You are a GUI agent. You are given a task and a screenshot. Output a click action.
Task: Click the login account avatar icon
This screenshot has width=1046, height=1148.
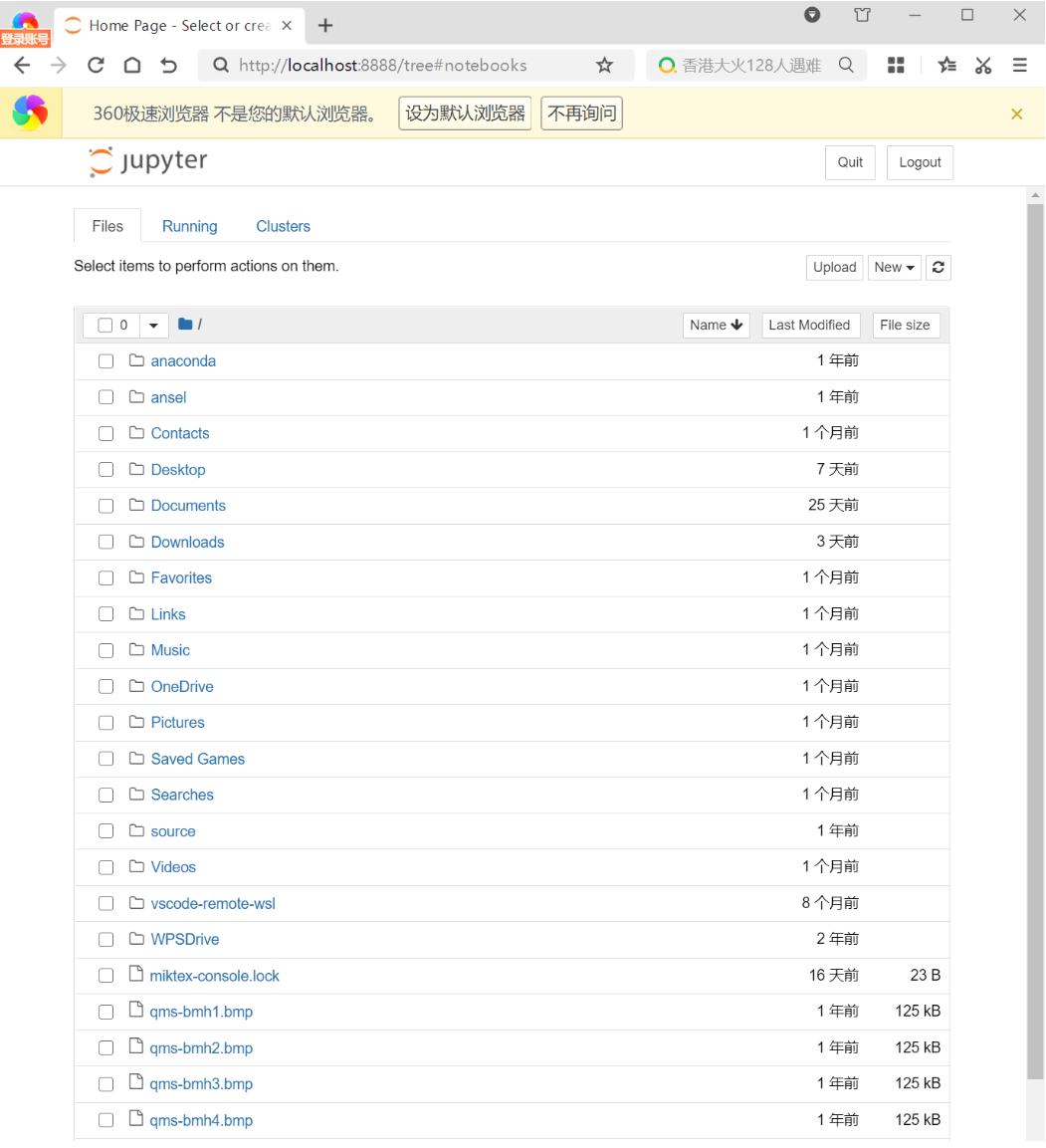click(x=25, y=28)
